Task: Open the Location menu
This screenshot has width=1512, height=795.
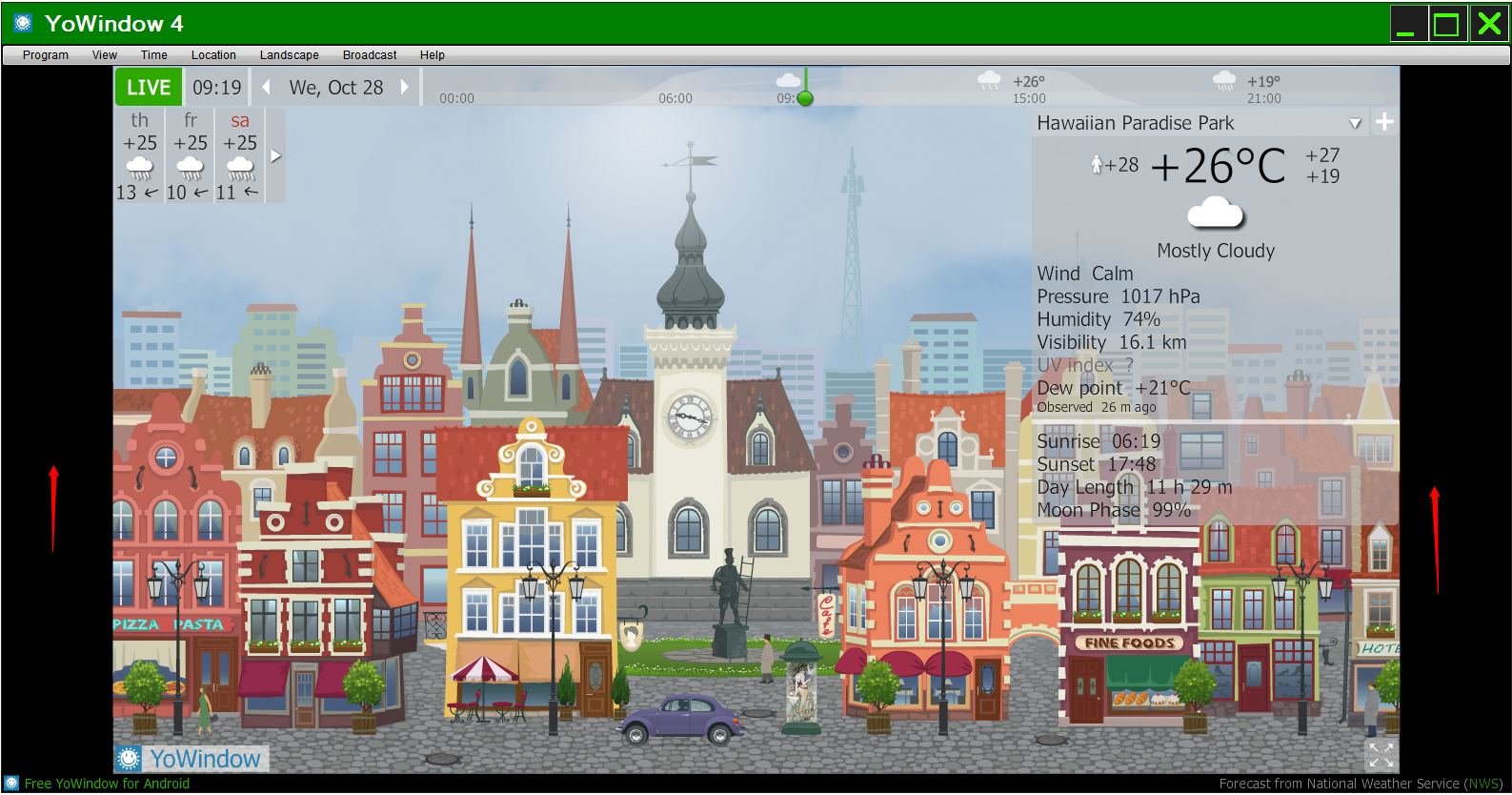Action: (213, 55)
